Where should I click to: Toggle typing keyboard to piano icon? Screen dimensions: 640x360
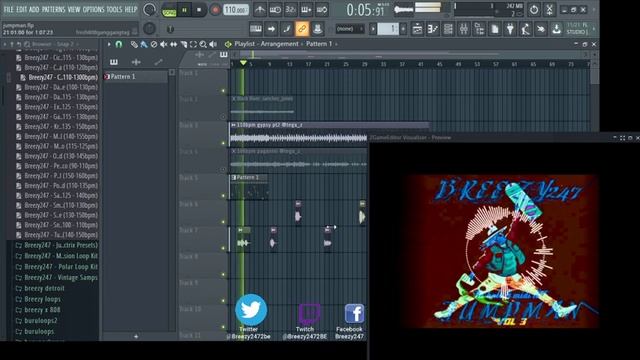point(256,29)
